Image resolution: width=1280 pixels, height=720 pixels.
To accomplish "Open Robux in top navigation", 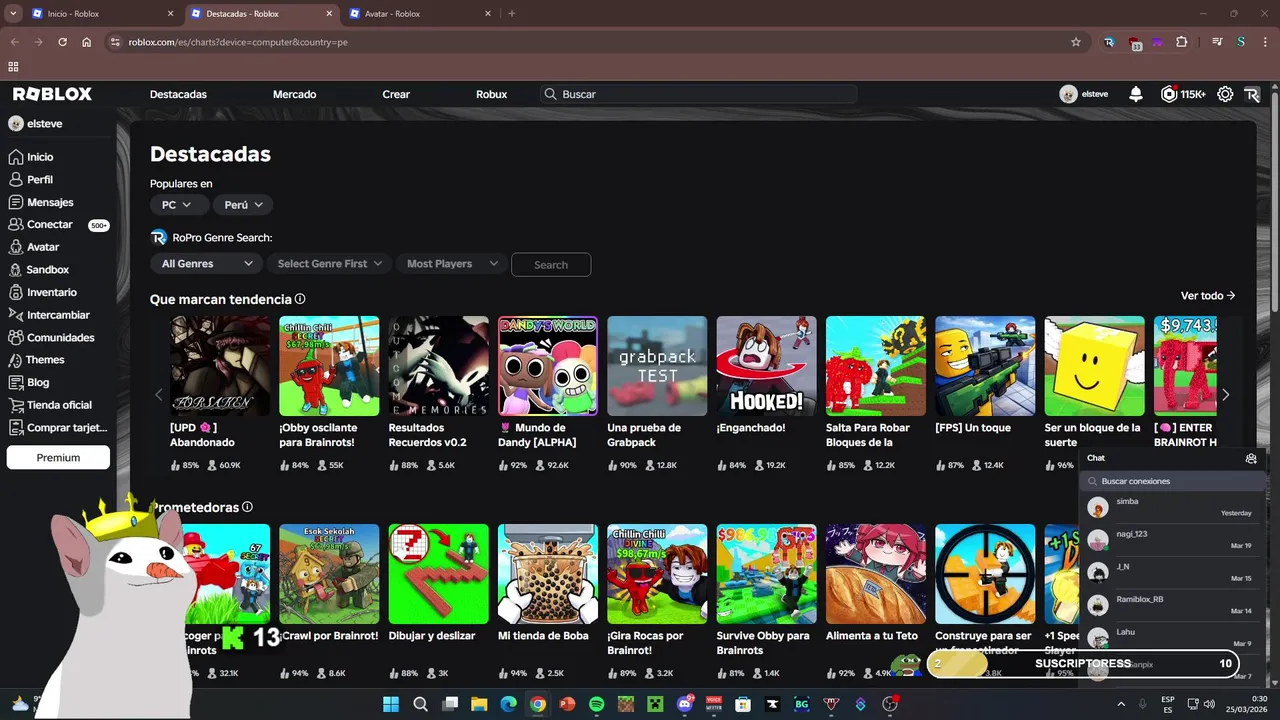I will click(491, 94).
